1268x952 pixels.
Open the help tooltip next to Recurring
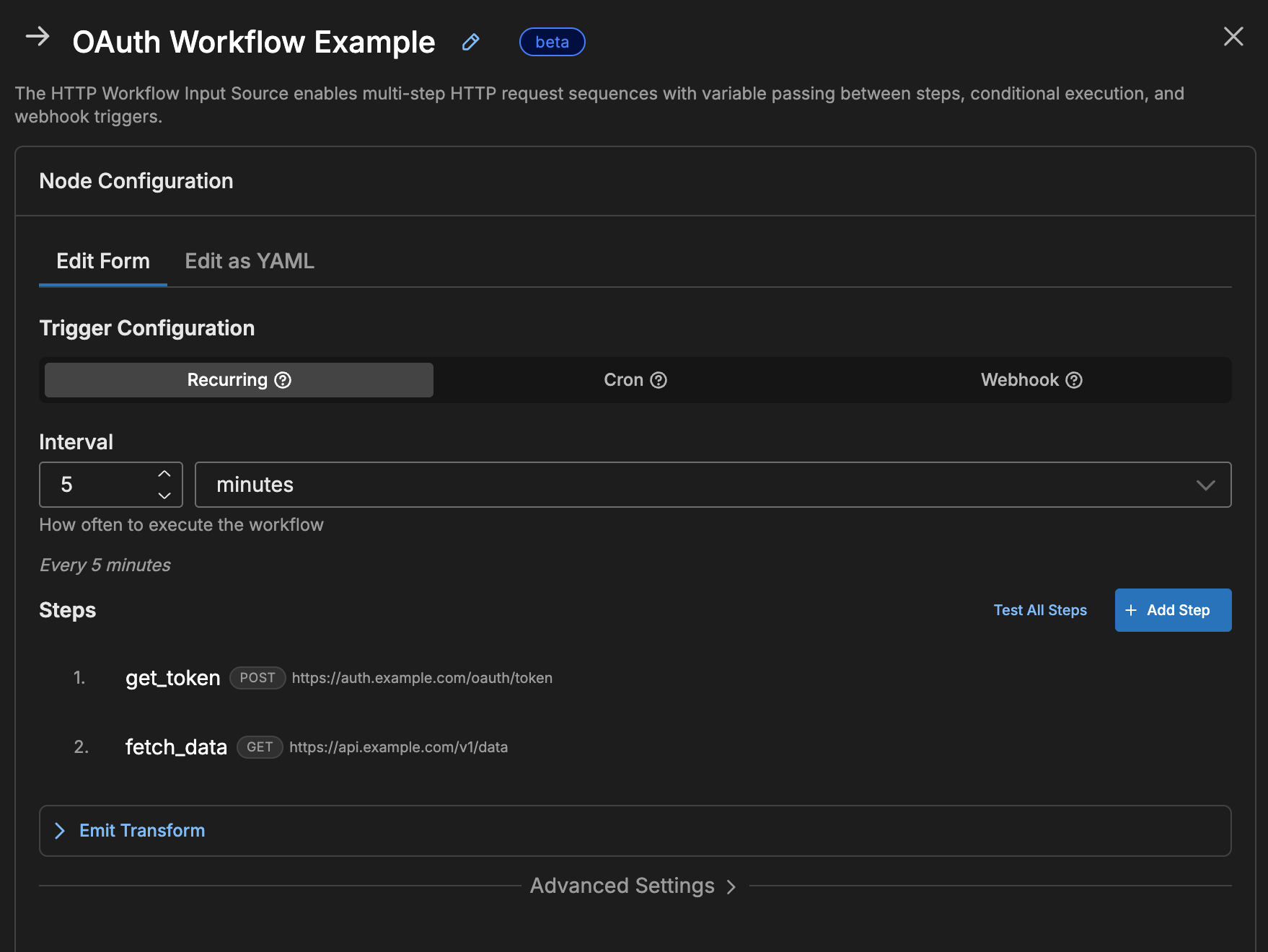pos(283,379)
